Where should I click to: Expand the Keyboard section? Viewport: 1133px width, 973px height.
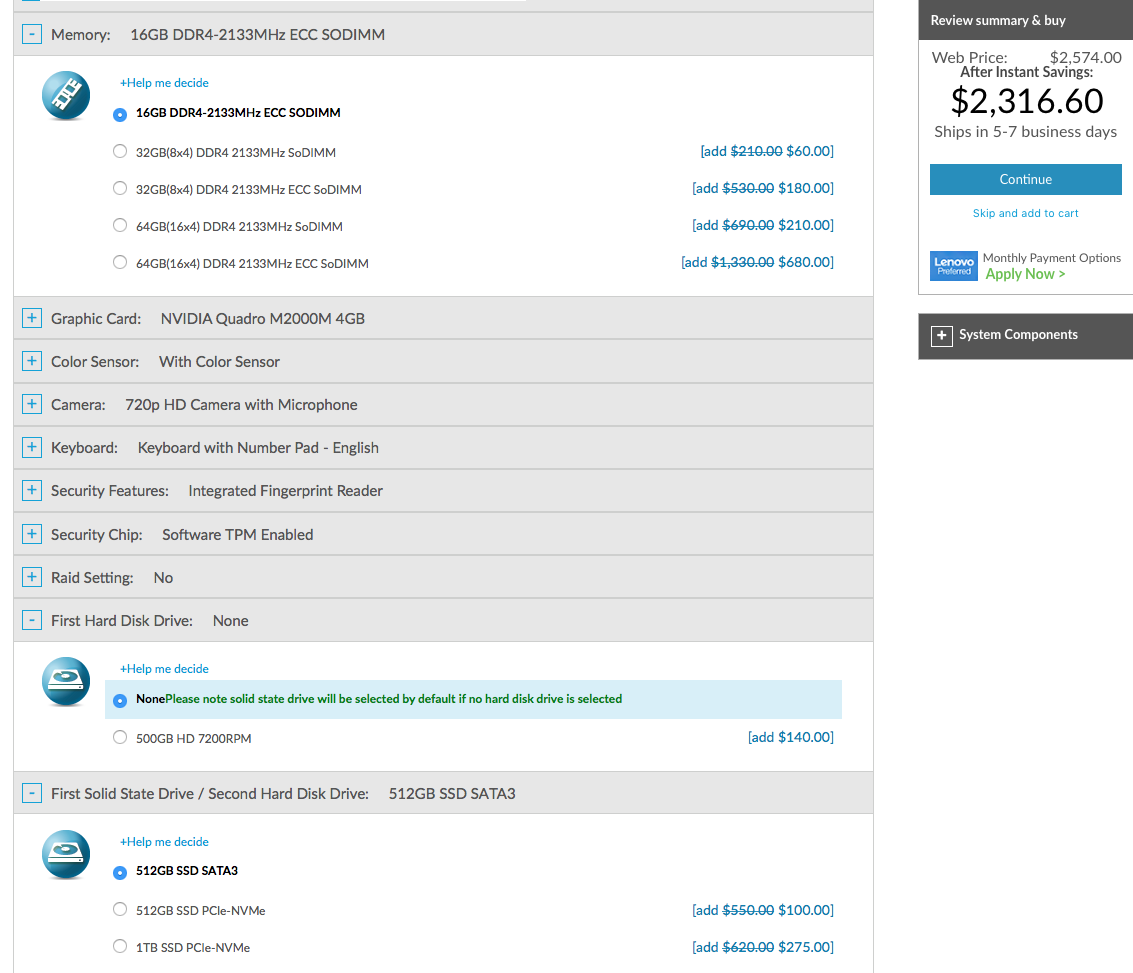pyautogui.click(x=32, y=447)
